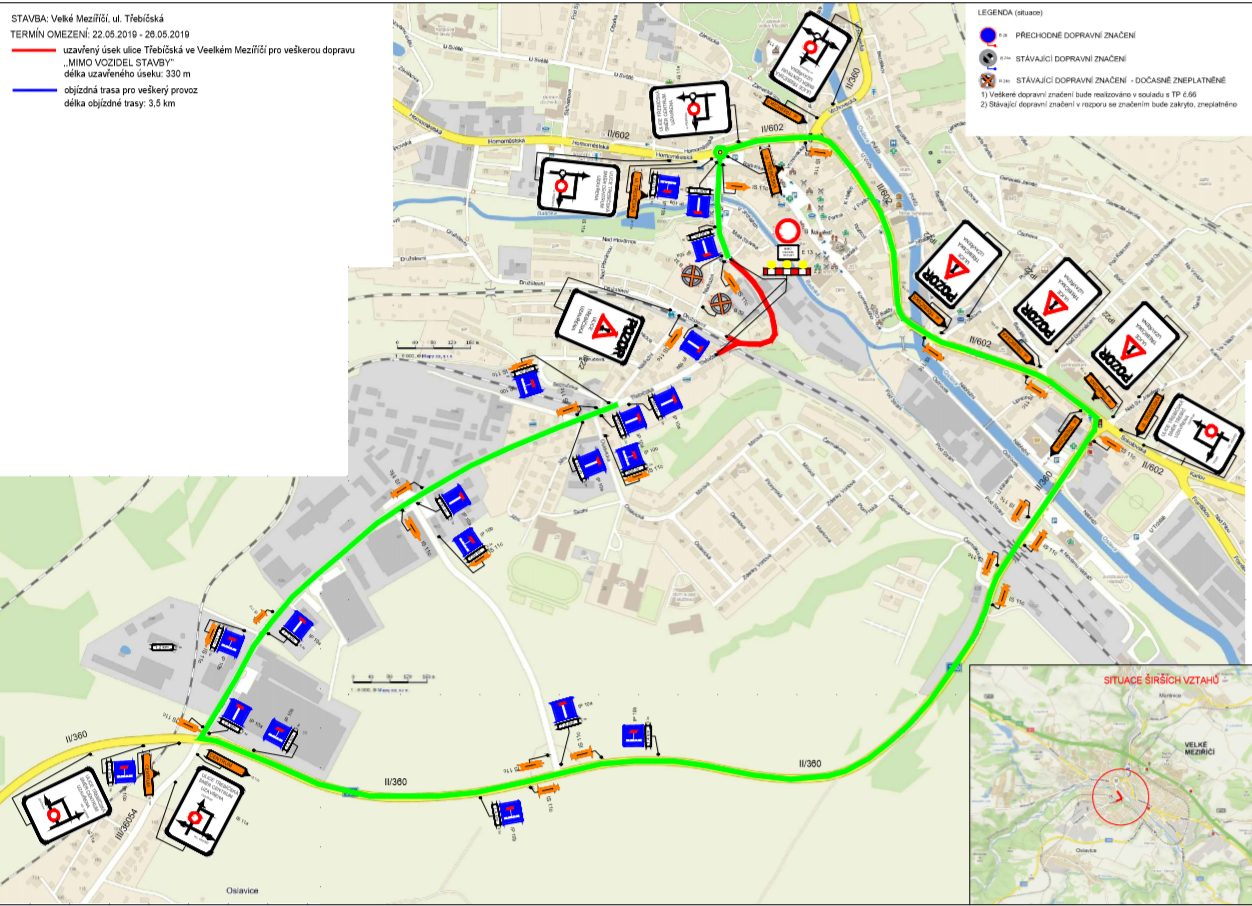Click the detour diagram sign left of Oslavice junction
This screenshot has width=1252, height=906.
click(x=57, y=817)
